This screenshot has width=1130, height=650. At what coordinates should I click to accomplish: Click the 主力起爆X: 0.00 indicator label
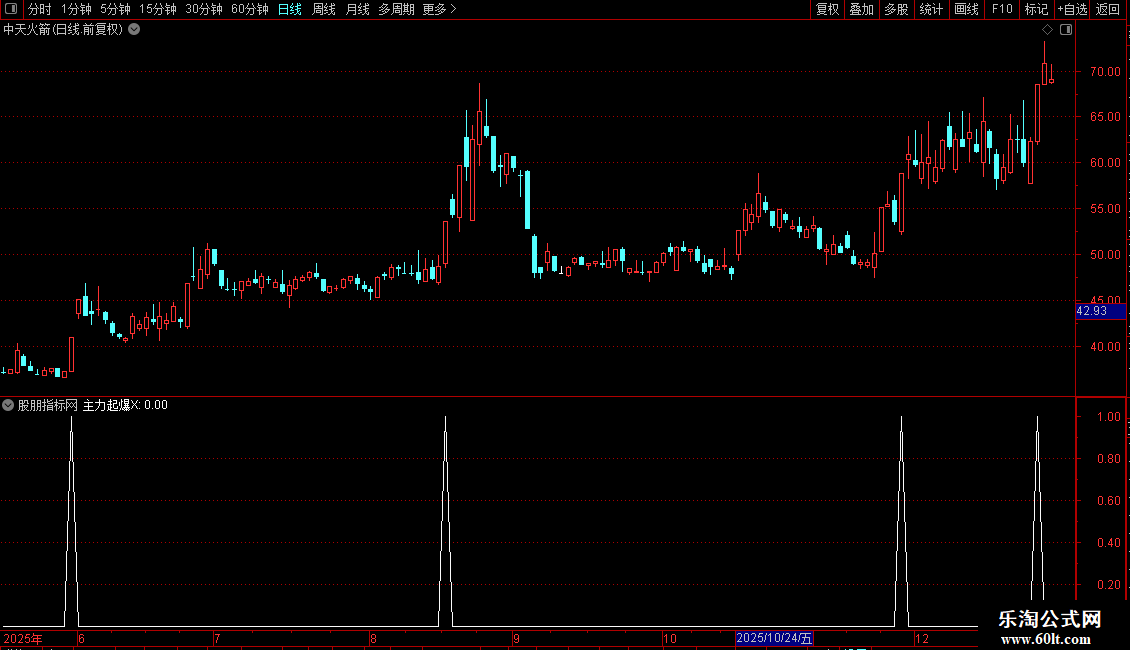[x=125, y=405]
